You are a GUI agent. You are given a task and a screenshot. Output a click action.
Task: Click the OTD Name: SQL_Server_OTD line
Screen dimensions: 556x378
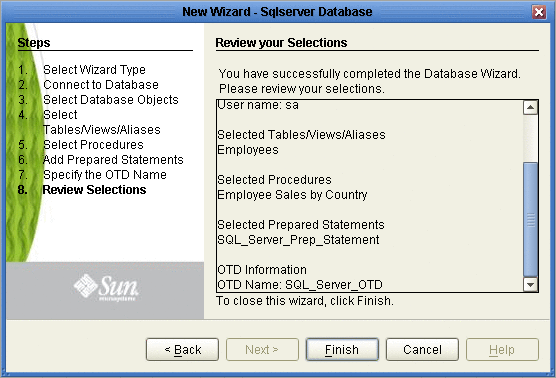[x=300, y=285]
